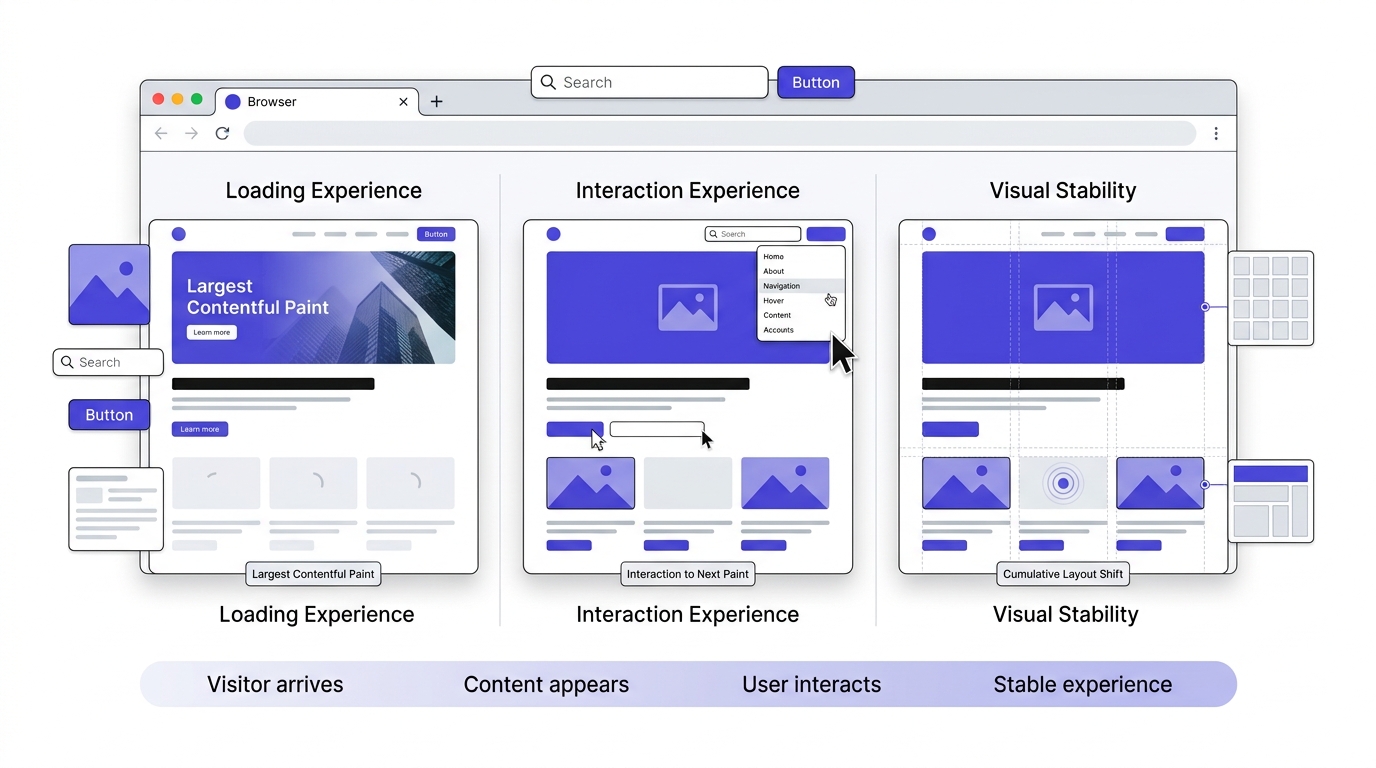Click Learn more below the black heading
Image resolution: width=1376 pixels, height=768 pixels.
click(x=200, y=429)
